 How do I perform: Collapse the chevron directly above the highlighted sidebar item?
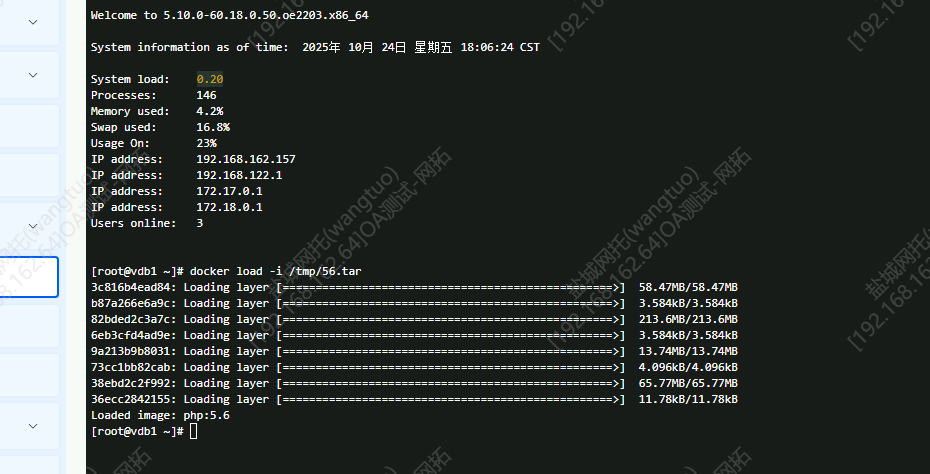[33, 226]
